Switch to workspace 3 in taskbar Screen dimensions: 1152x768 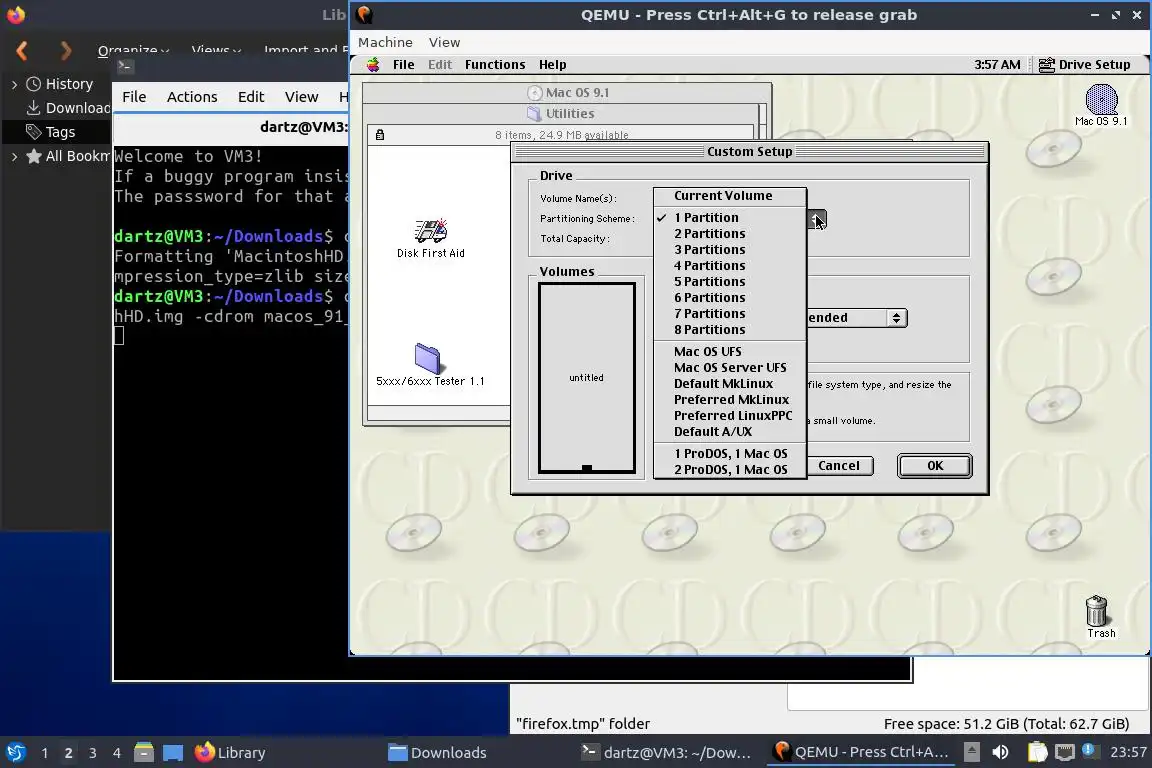point(93,753)
